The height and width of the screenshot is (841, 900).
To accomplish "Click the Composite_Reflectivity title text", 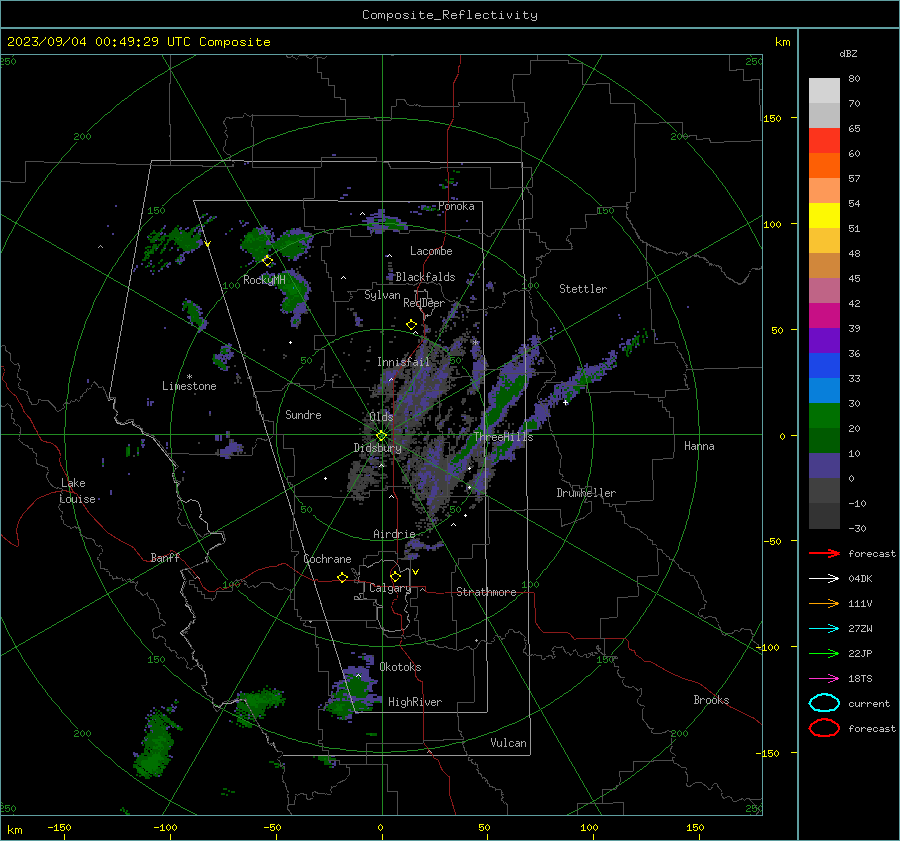I will tap(449, 15).
